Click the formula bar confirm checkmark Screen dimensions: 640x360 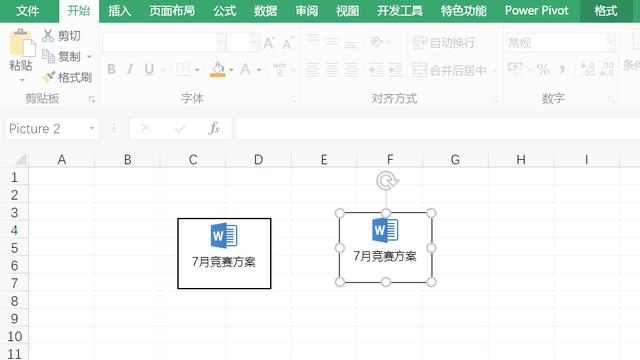[x=180, y=129]
